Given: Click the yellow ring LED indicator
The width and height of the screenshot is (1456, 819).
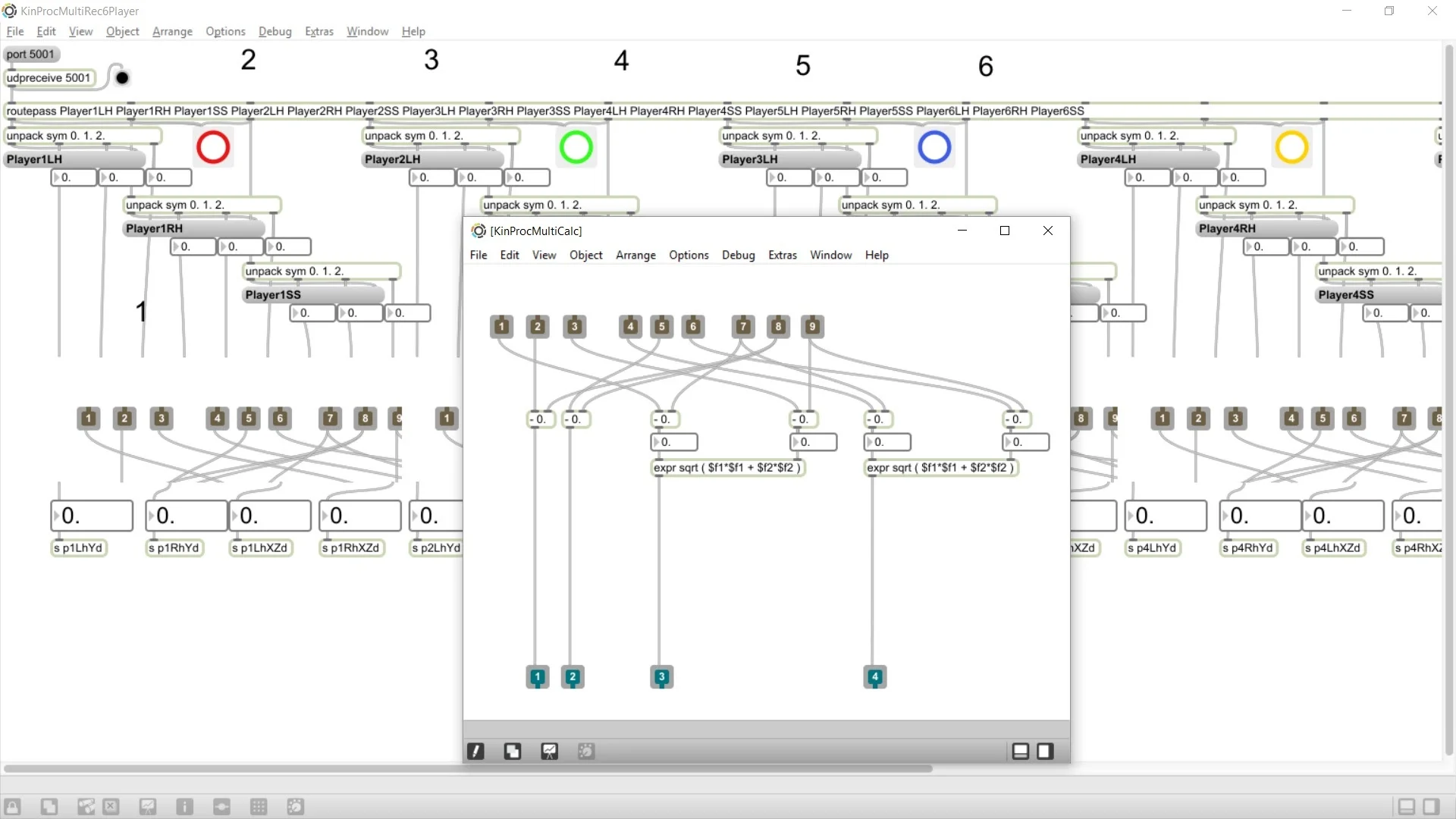Looking at the screenshot, I should point(1291,147).
